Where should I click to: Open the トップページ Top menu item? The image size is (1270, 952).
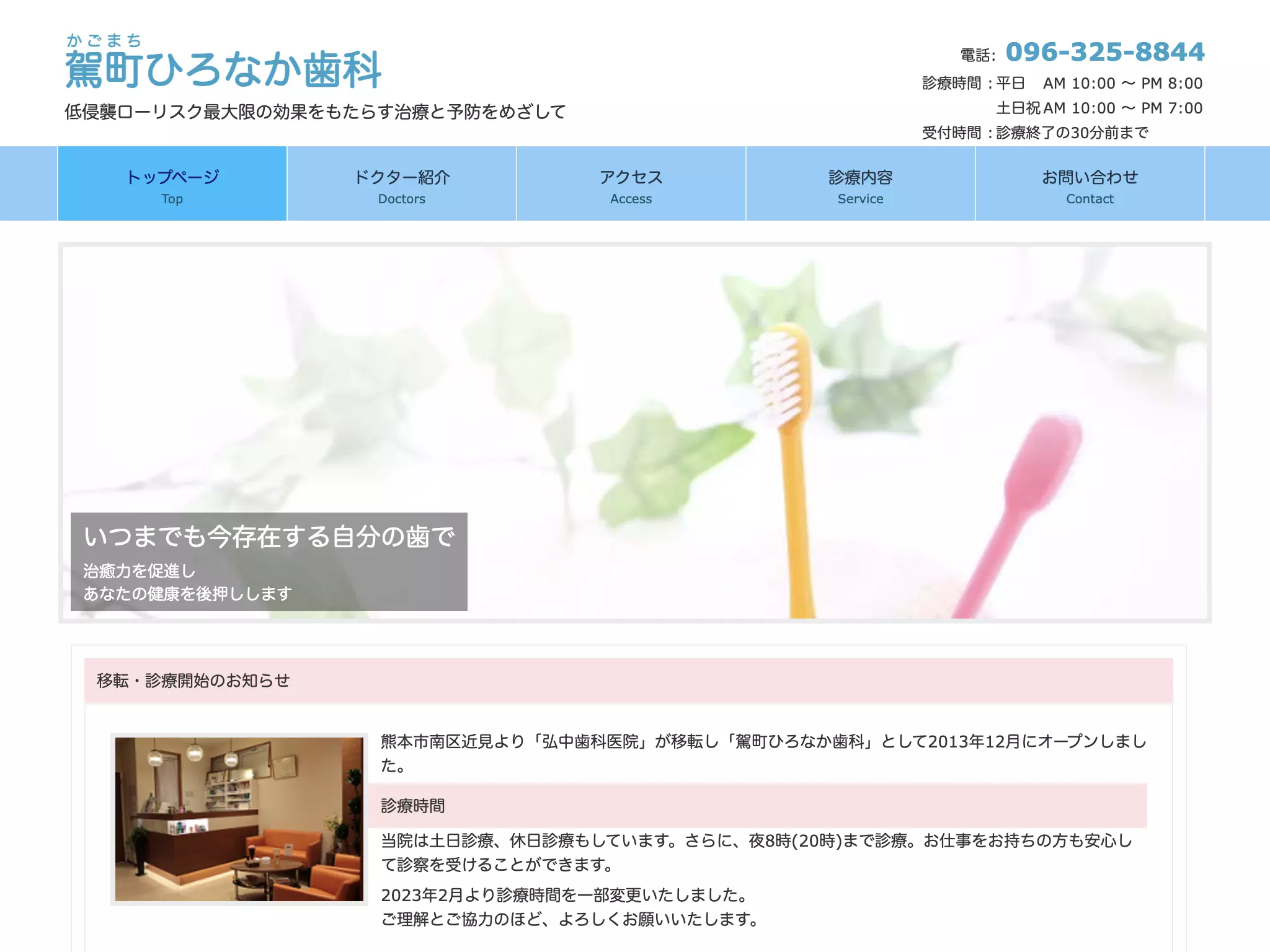172,184
